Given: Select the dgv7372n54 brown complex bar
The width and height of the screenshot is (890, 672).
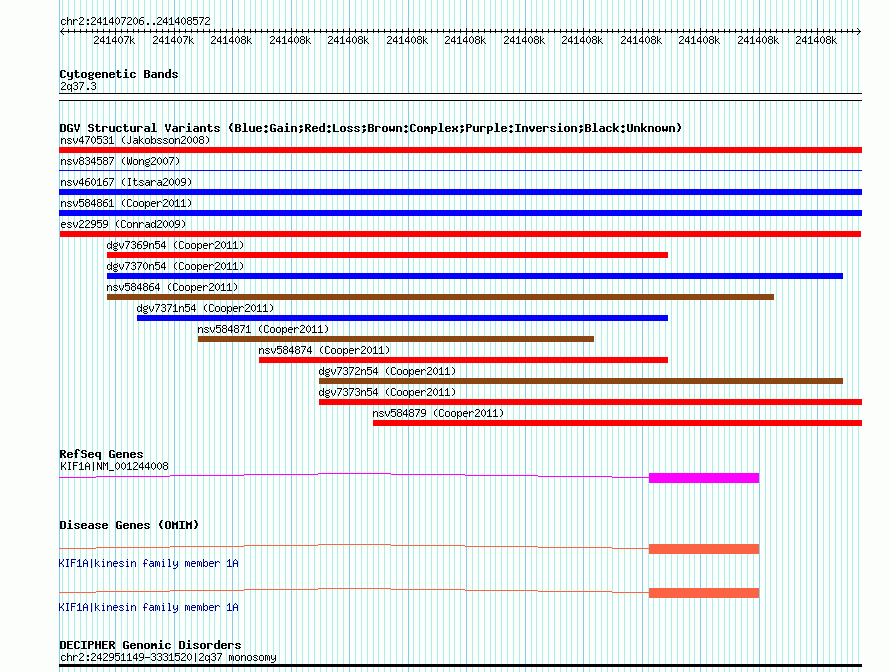Looking at the screenshot, I should (581, 381).
